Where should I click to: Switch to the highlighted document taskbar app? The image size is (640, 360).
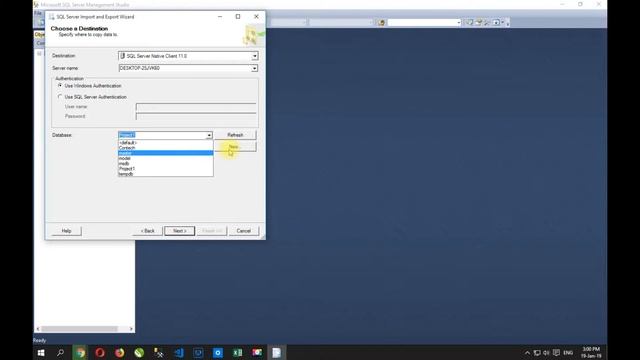coord(276,353)
